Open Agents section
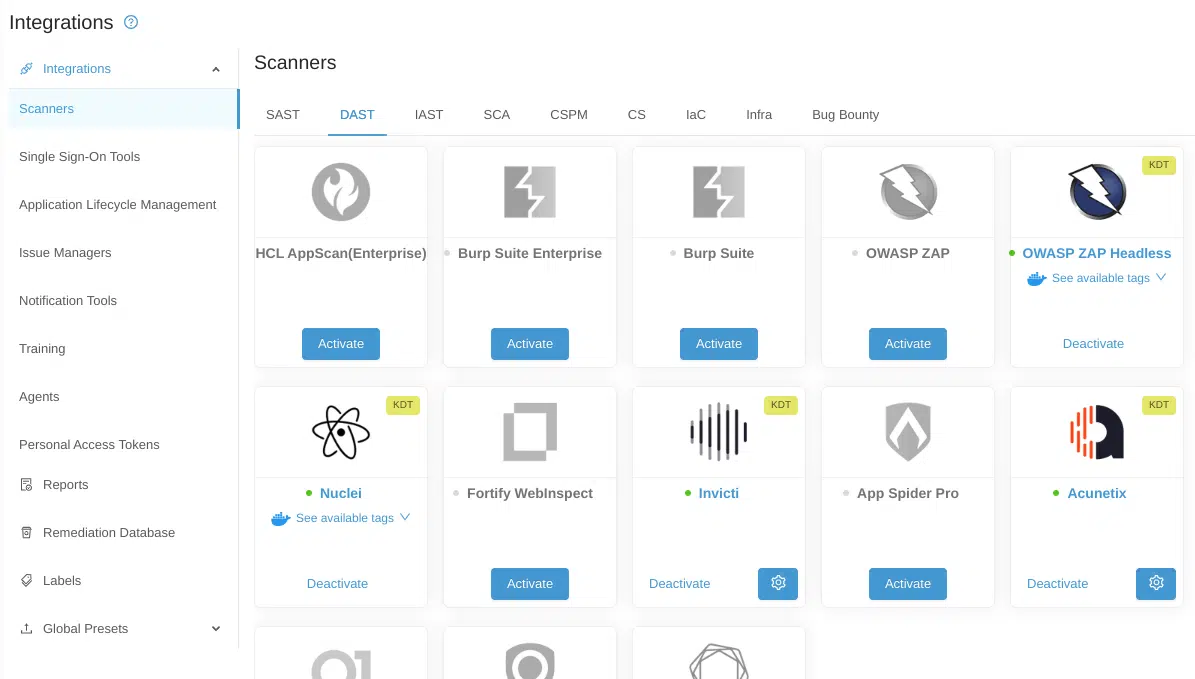Viewport: 1195px width, 679px height. tap(39, 397)
